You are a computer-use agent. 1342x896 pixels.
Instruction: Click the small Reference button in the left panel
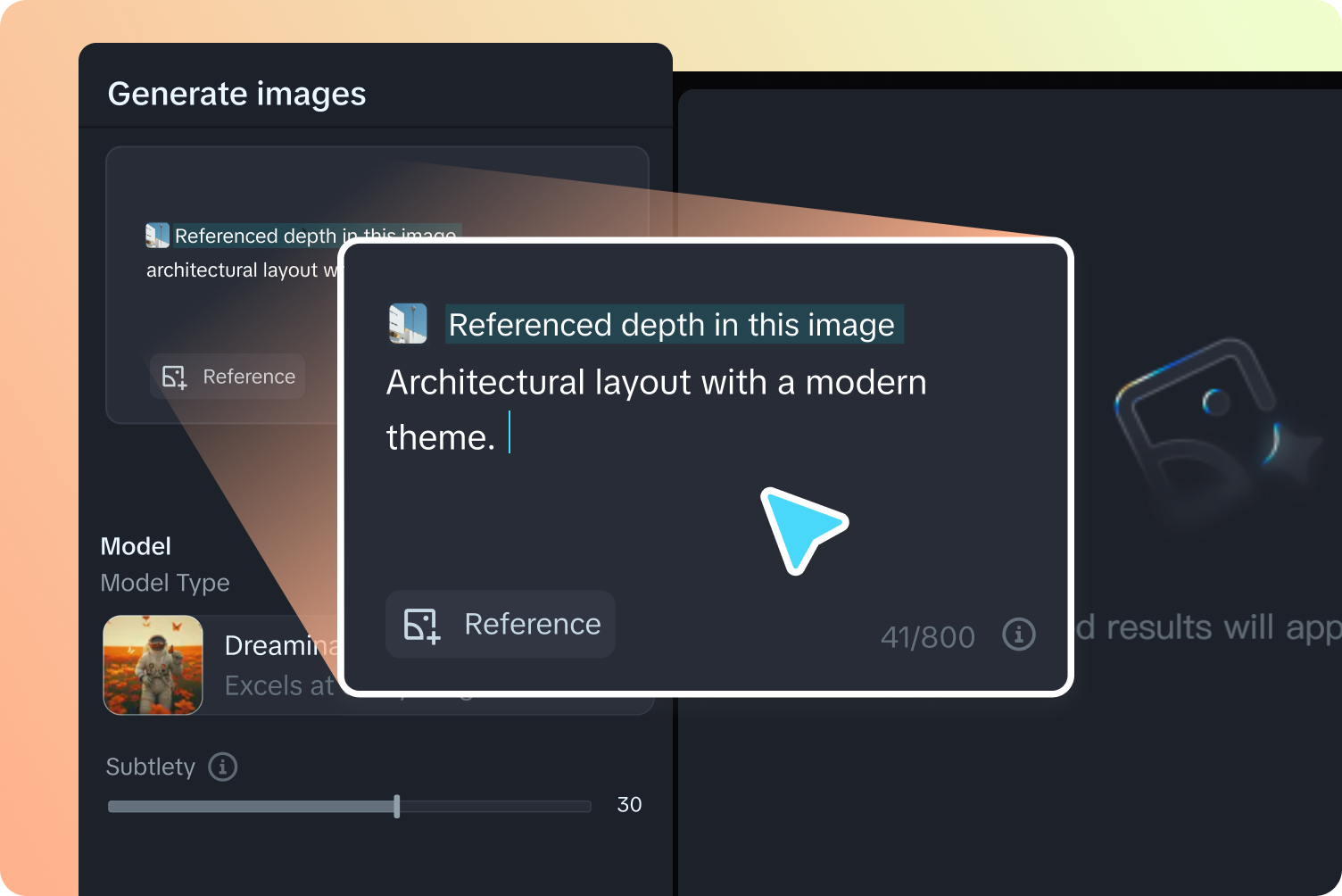(228, 377)
